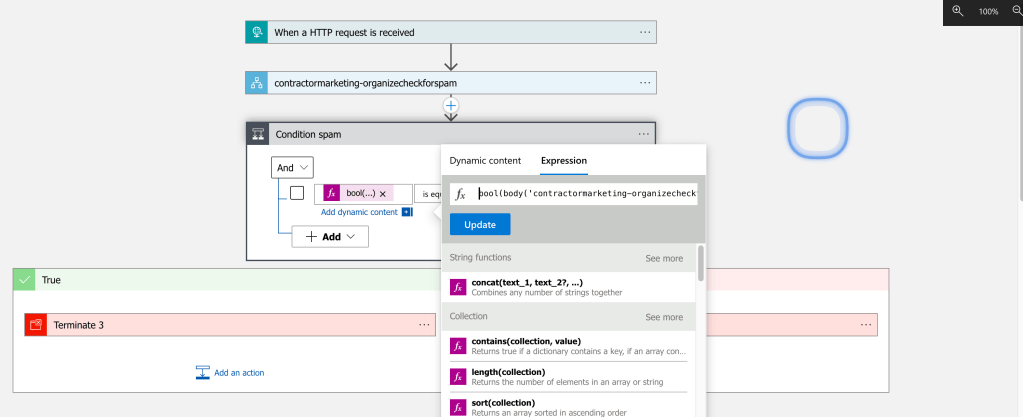
Task: Select the Expression tab
Action: 564,161
